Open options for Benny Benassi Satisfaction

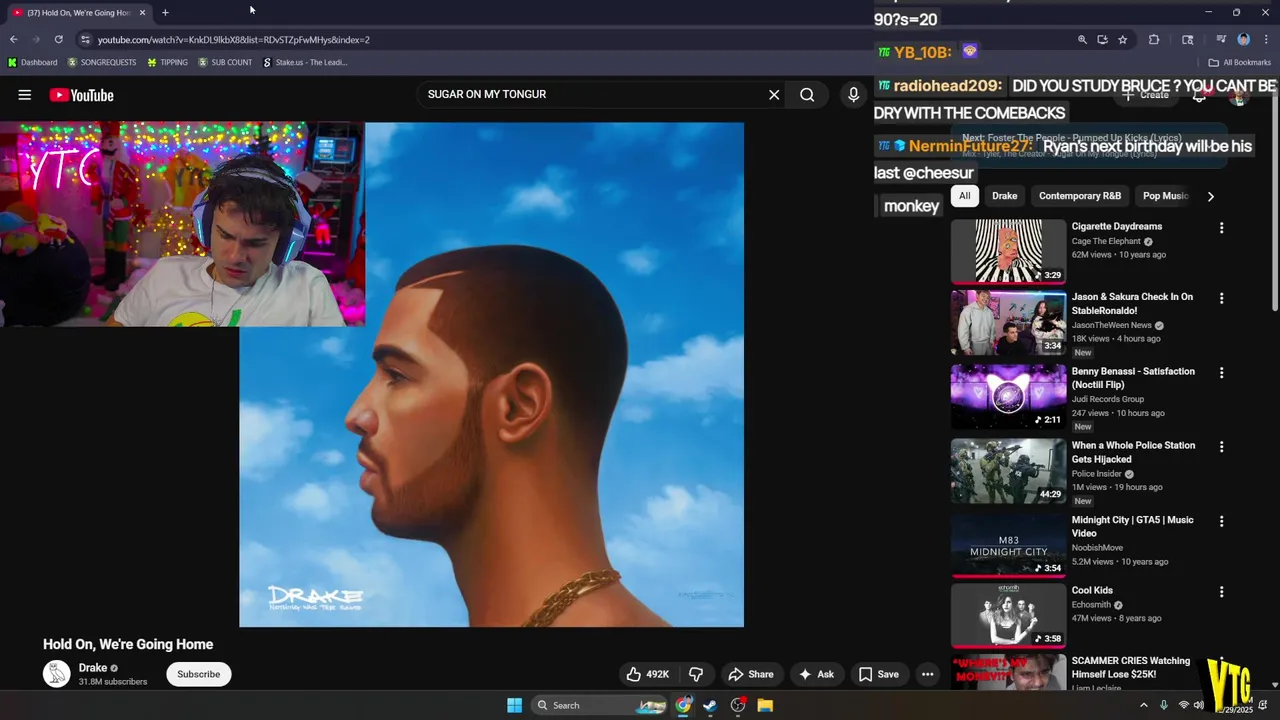(1221, 372)
